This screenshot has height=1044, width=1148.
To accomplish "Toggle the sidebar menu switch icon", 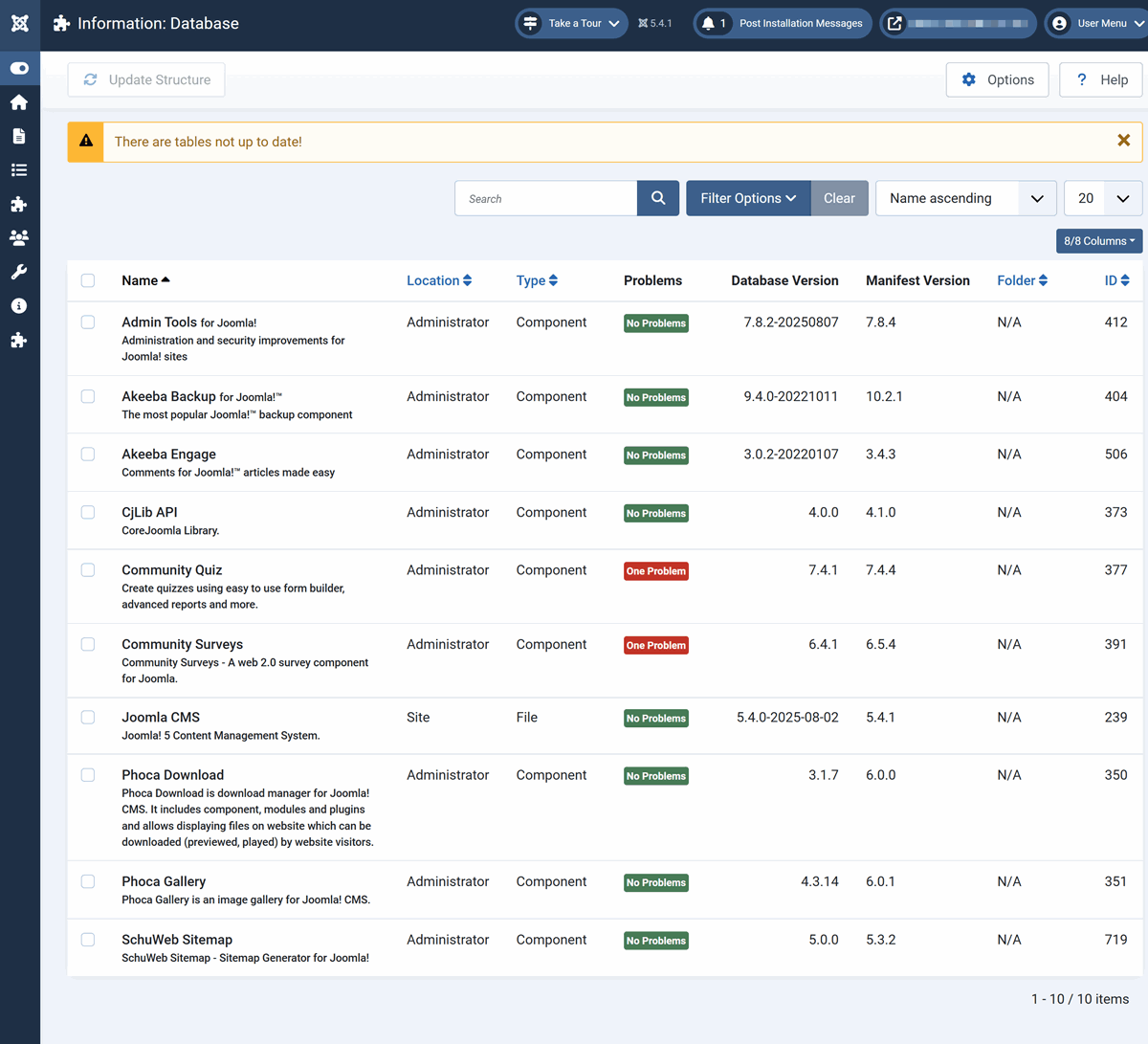I will (19, 68).
